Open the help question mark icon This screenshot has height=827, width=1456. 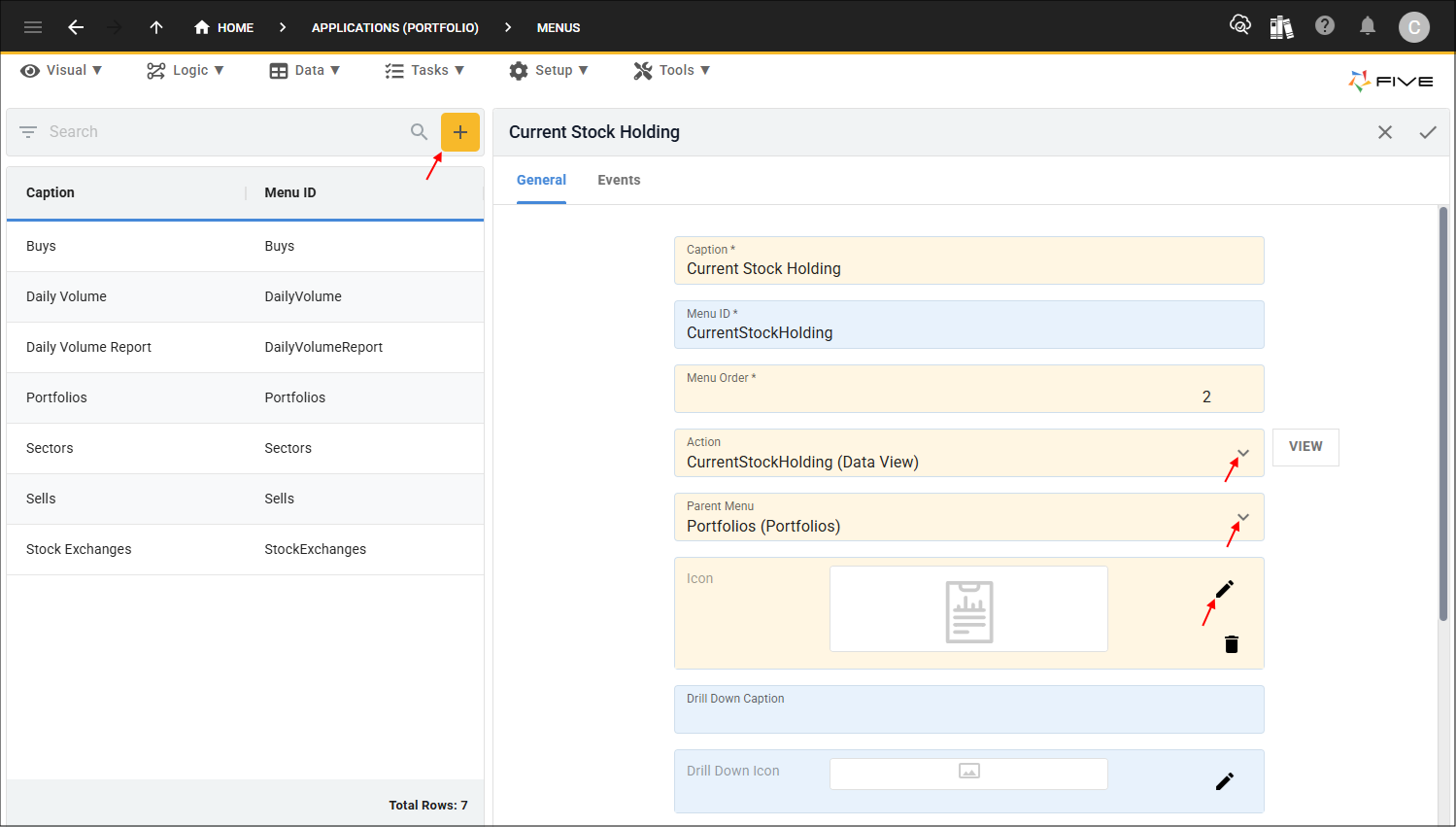(x=1325, y=25)
